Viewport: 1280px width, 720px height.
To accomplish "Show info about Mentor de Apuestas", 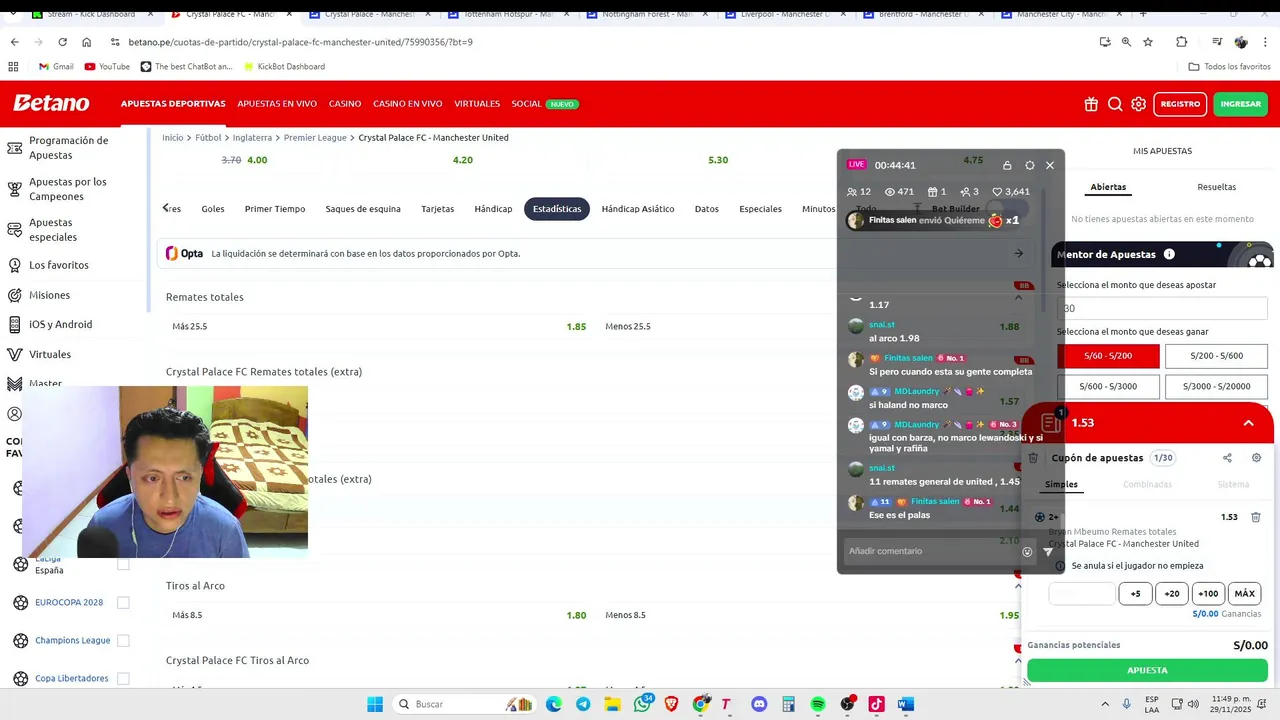I will [x=1169, y=254].
